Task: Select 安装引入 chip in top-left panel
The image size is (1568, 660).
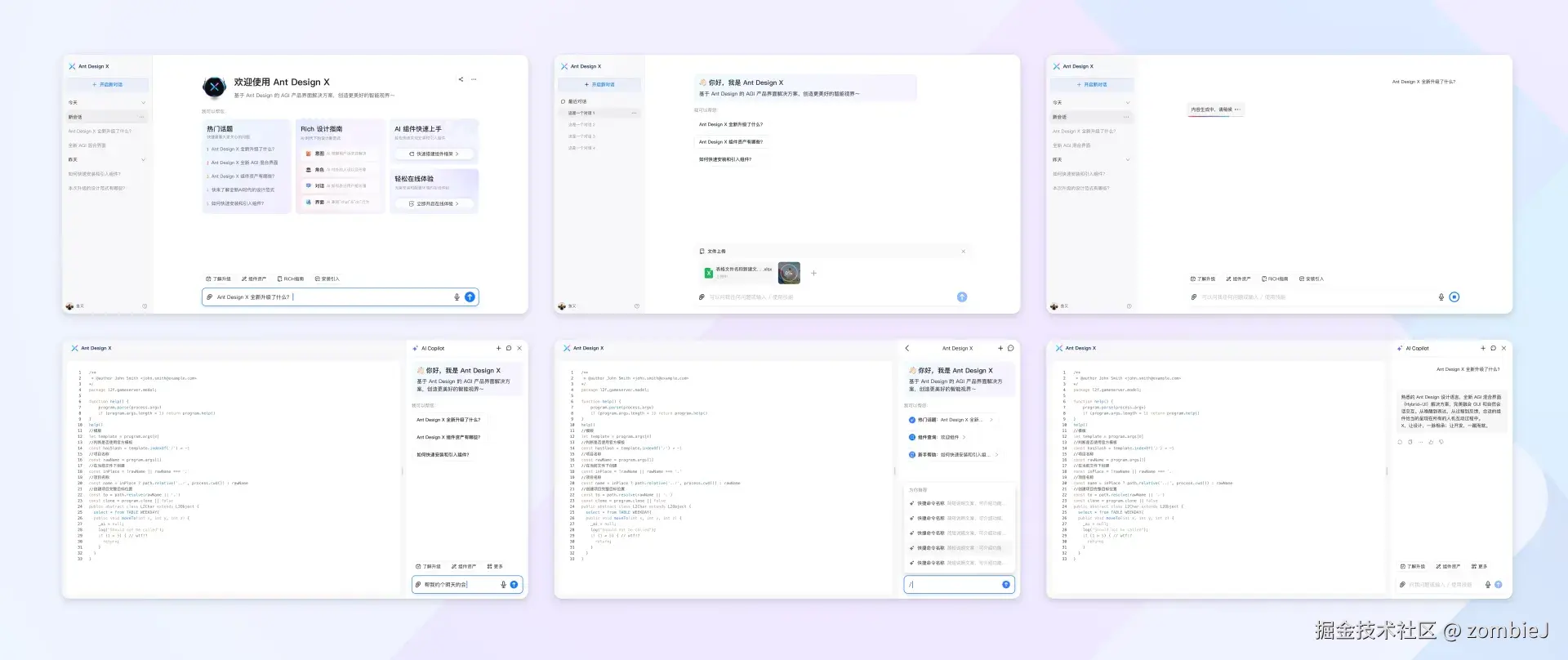Action: pyautogui.click(x=327, y=279)
